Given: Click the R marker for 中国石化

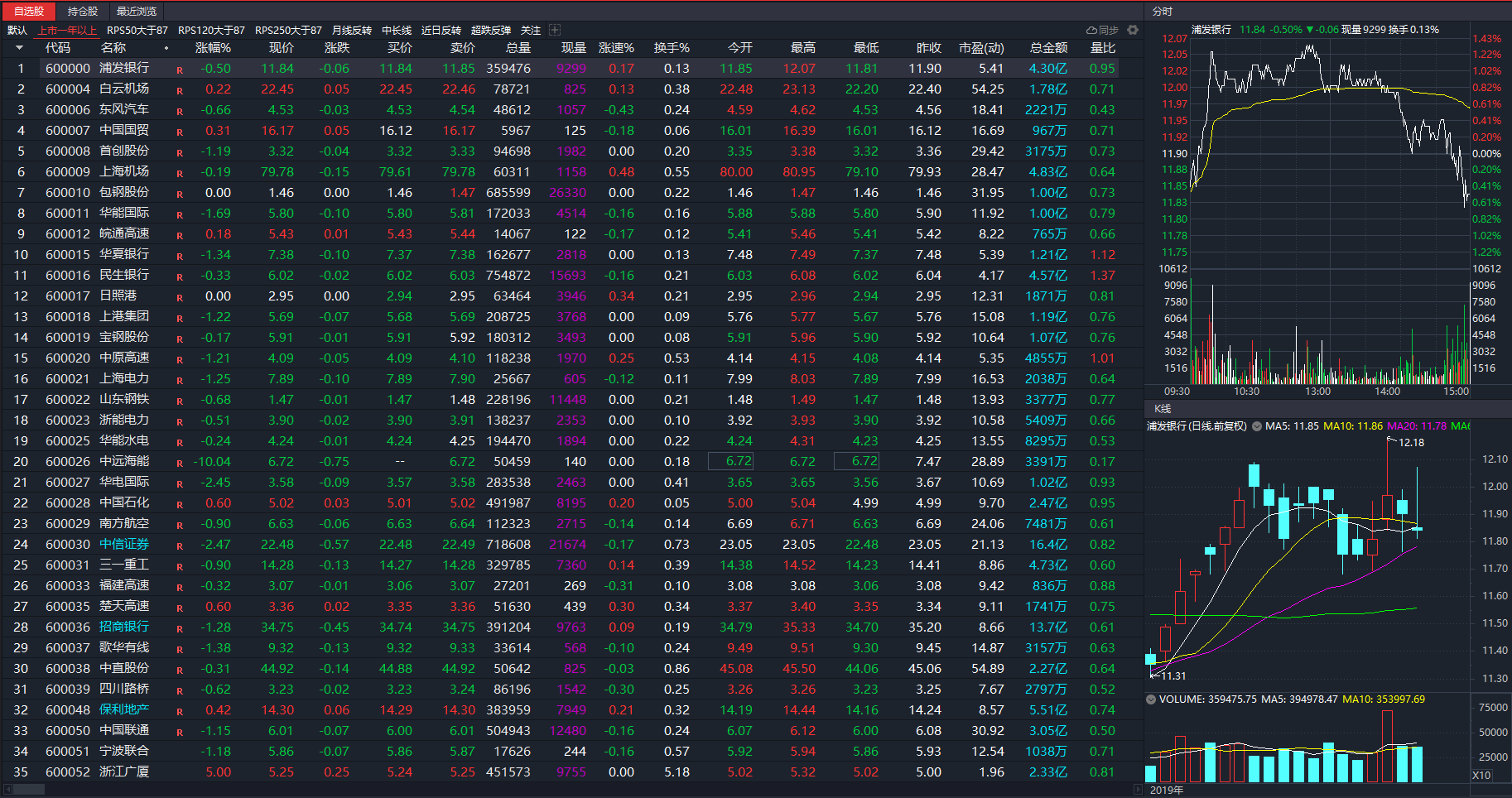Looking at the screenshot, I should (180, 504).
